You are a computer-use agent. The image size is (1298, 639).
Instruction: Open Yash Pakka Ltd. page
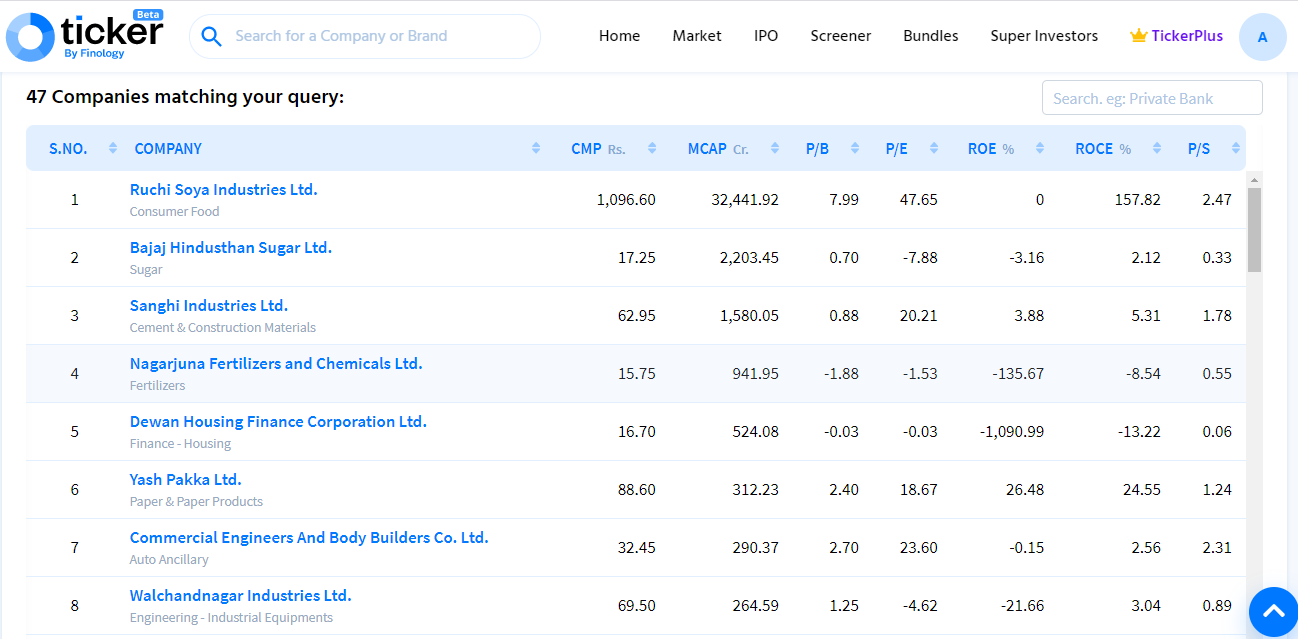pyautogui.click(x=186, y=479)
